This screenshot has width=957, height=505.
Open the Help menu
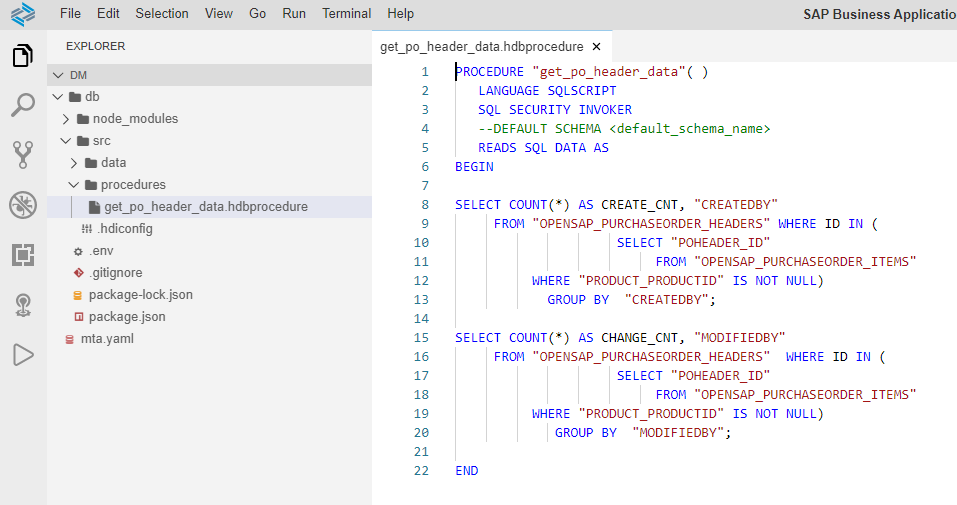tap(400, 13)
